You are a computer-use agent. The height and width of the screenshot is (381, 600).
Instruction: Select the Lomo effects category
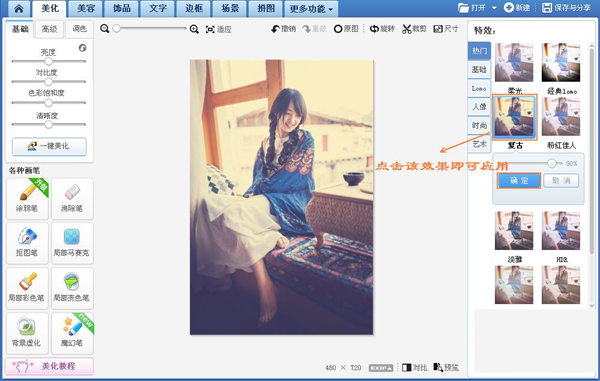pyautogui.click(x=479, y=88)
